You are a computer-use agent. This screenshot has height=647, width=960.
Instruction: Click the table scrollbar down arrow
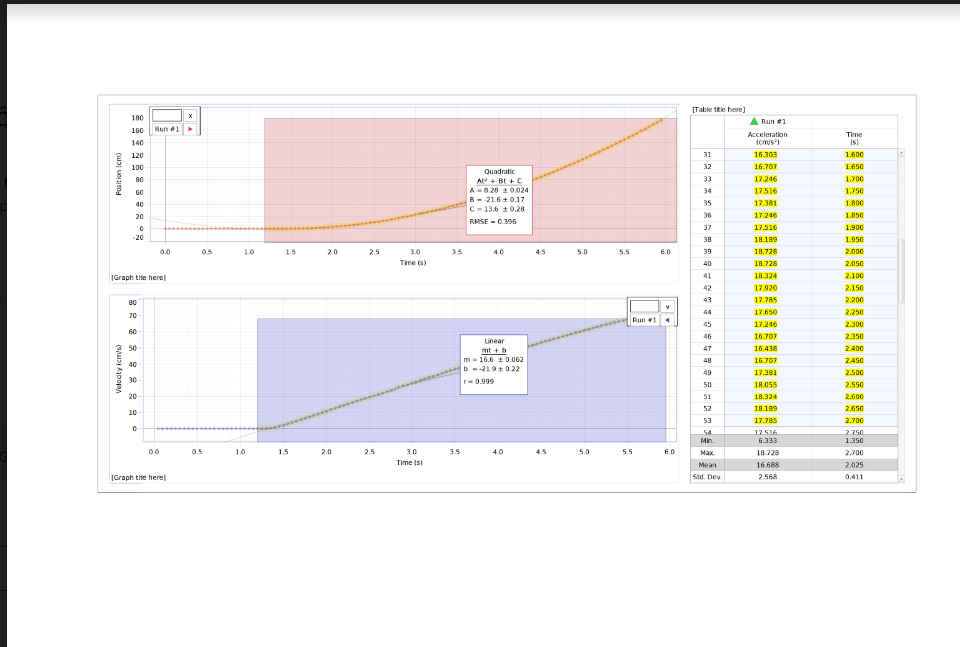(901, 479)
